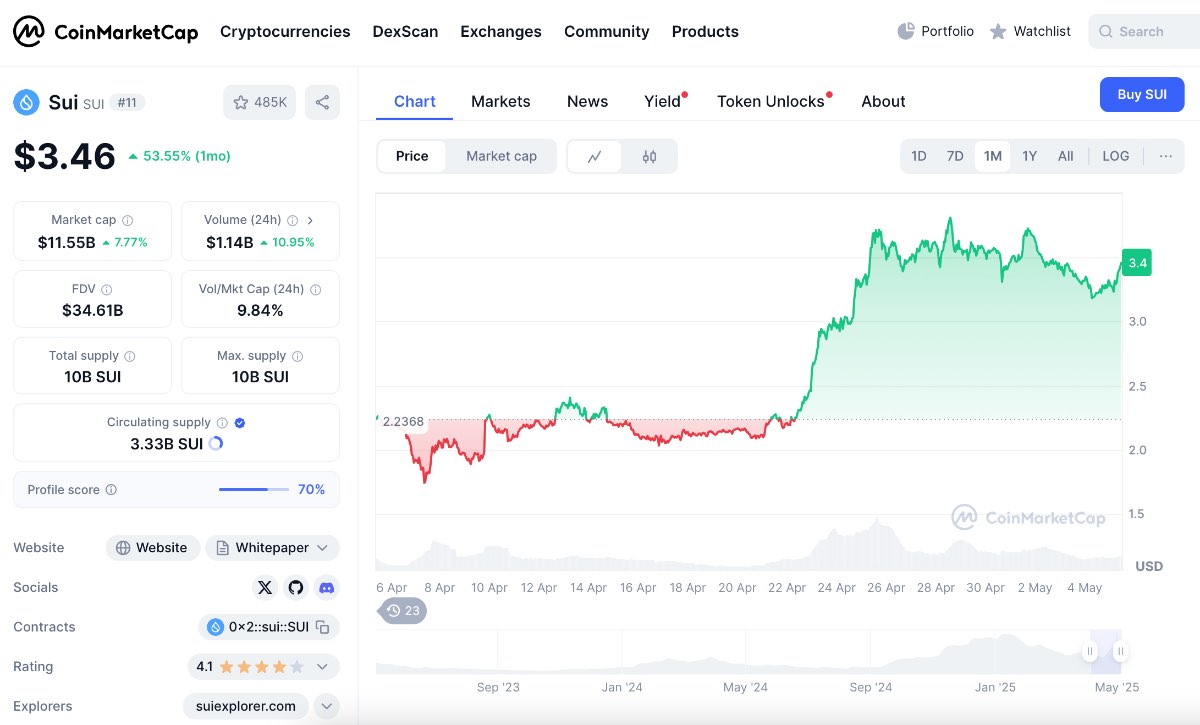Click the 53.55% (1mo) price change text

pos(187,156)
